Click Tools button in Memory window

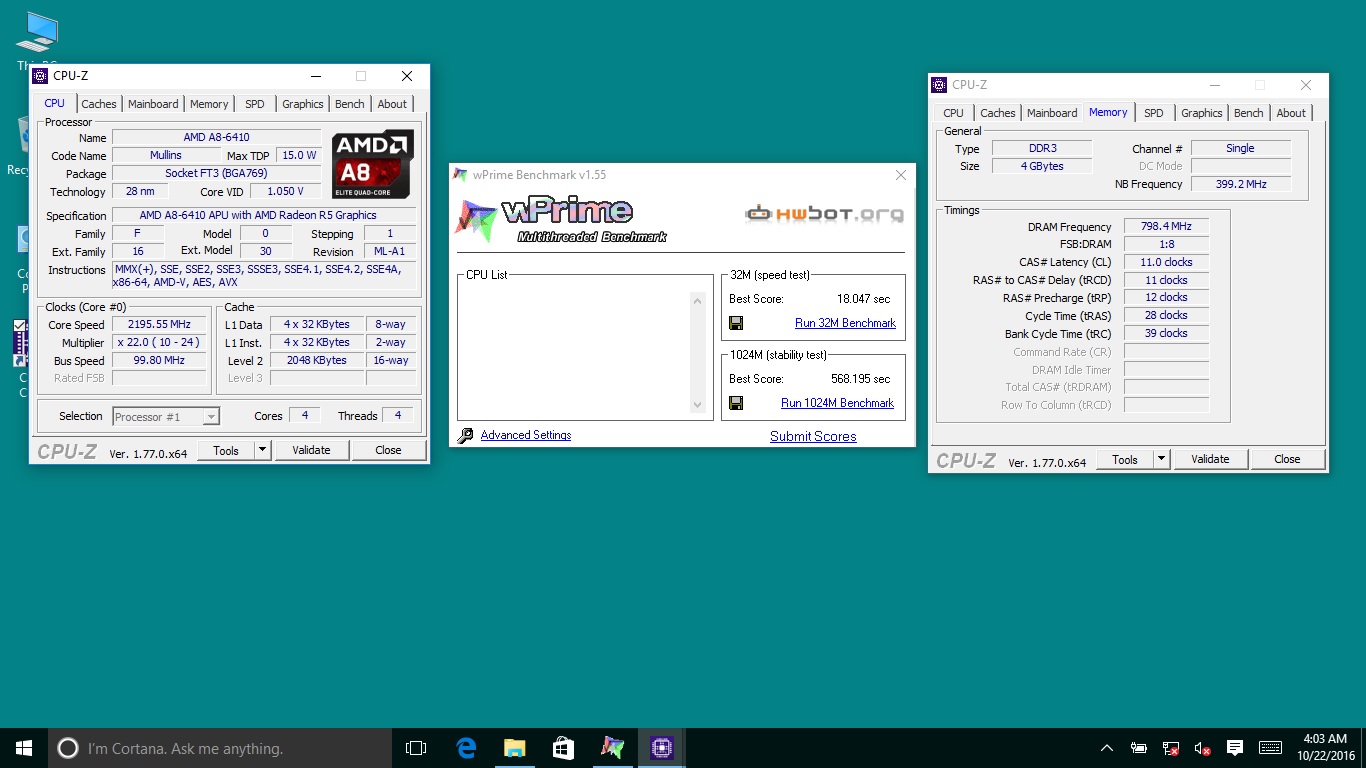[1125, 459]
